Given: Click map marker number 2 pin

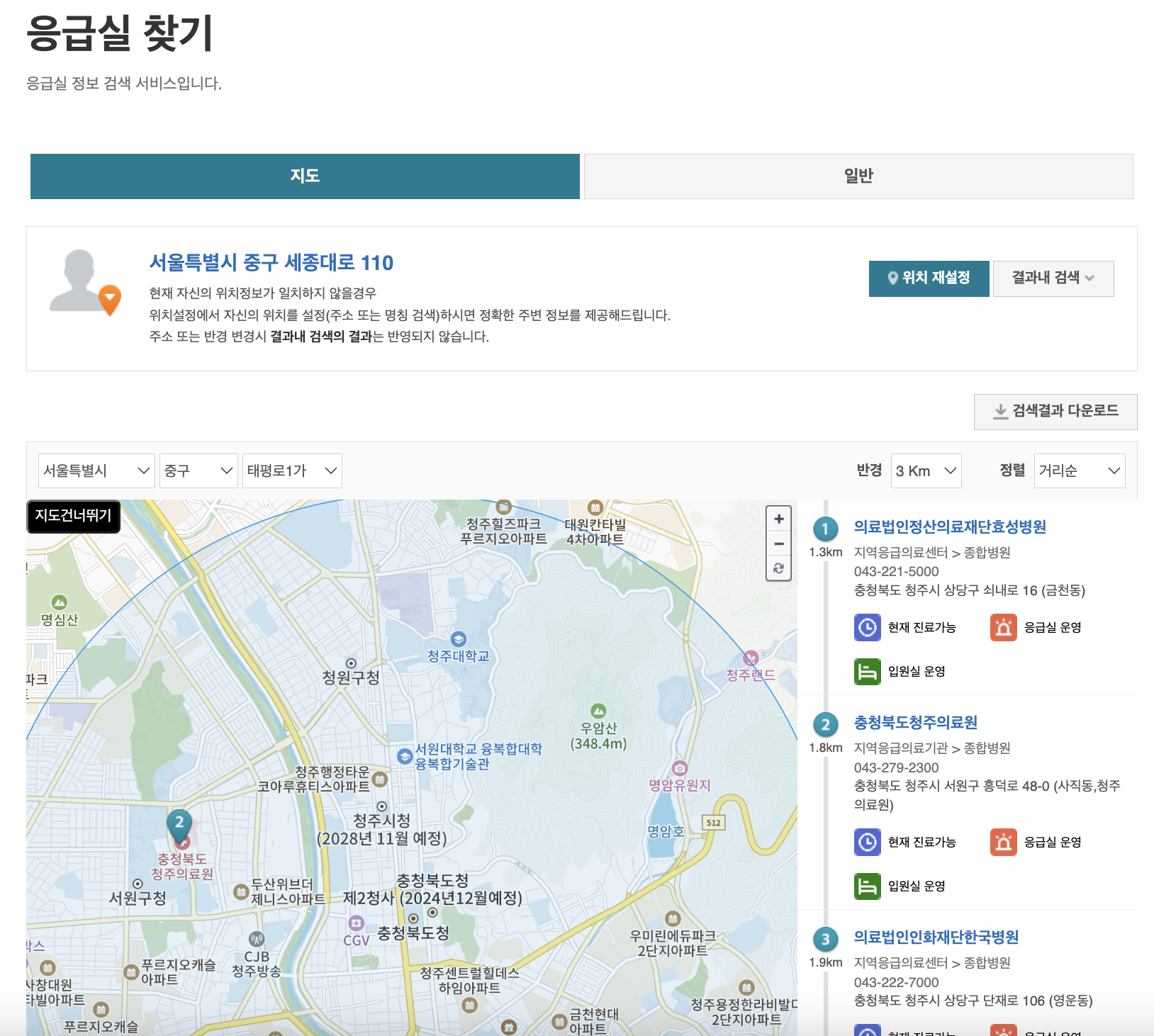Looking at the screenshot, I should [x=180, y=827].
